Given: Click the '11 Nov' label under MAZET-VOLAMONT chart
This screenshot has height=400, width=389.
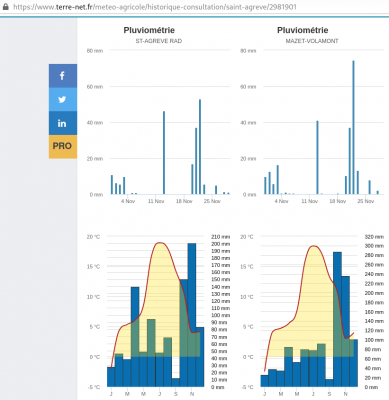Looking at the screenshot, I should [x=309, y=201].
